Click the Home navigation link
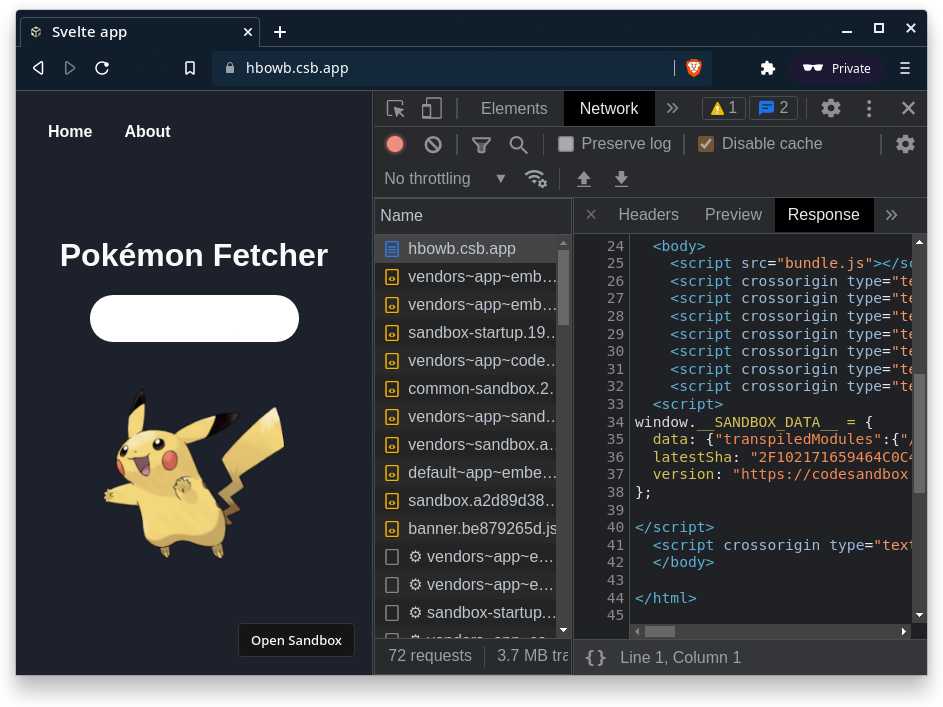The height and width of the screenshot is (707, 943). [x=70, y=132]
